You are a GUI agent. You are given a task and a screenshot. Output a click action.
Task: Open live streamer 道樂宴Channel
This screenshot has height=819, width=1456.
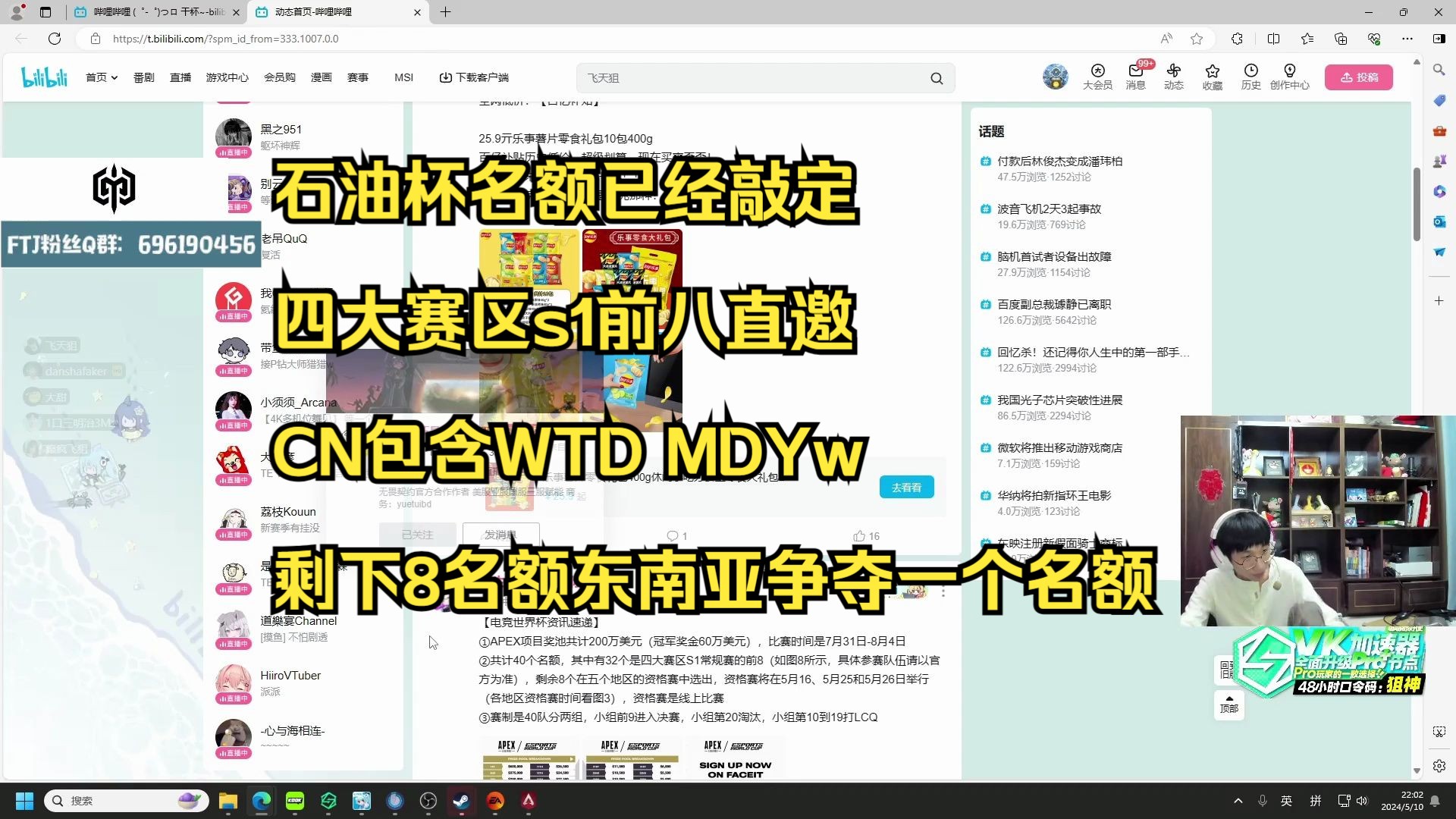(x=299, y=621)
